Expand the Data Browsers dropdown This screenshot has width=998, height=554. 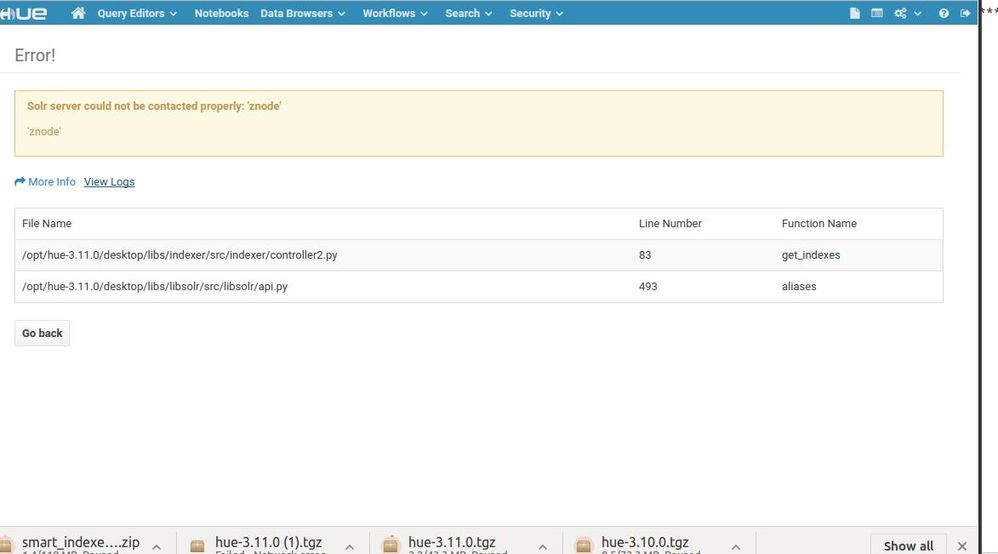pos(302,13)
